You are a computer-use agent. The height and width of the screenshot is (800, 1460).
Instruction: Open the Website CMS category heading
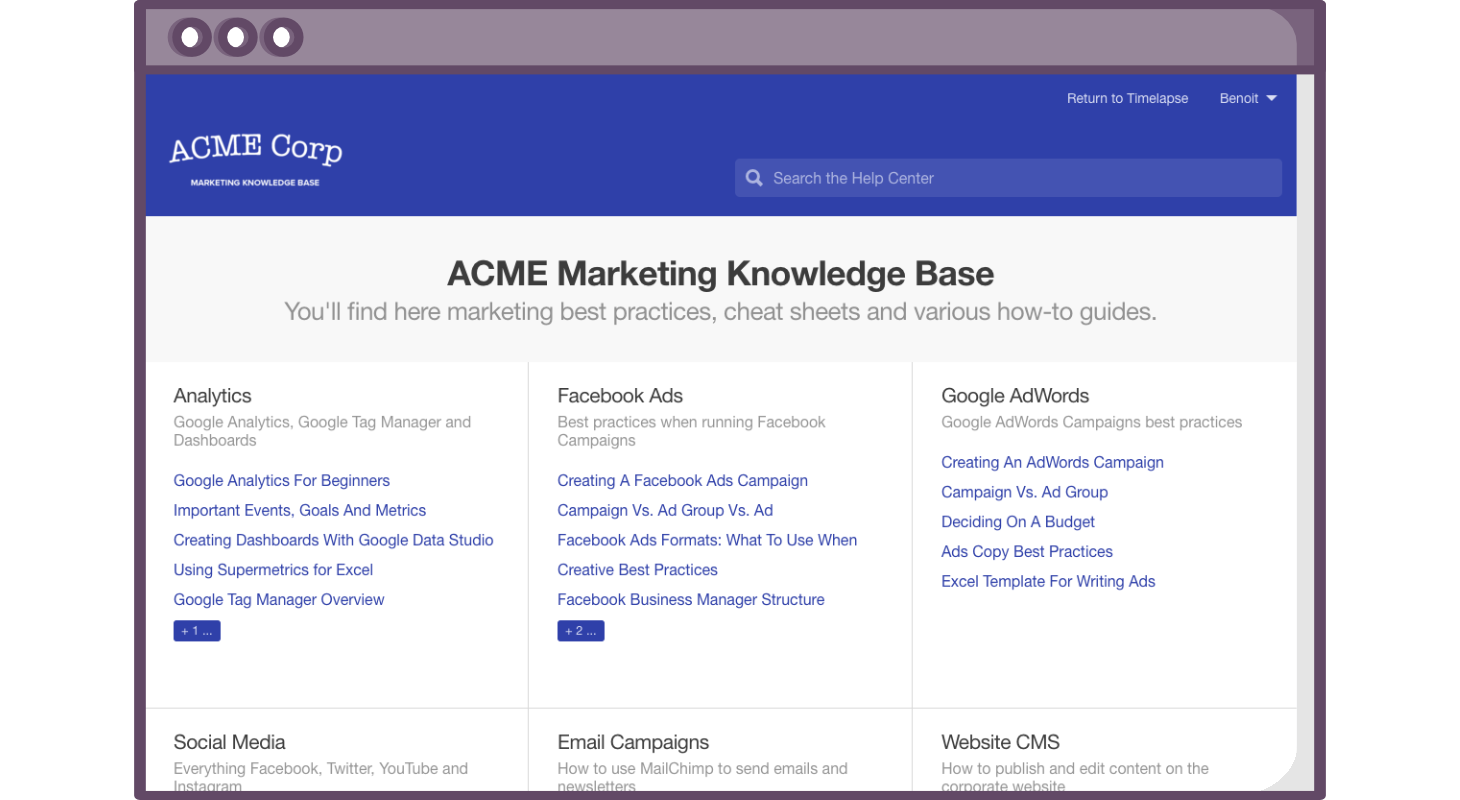[1000, 742]
